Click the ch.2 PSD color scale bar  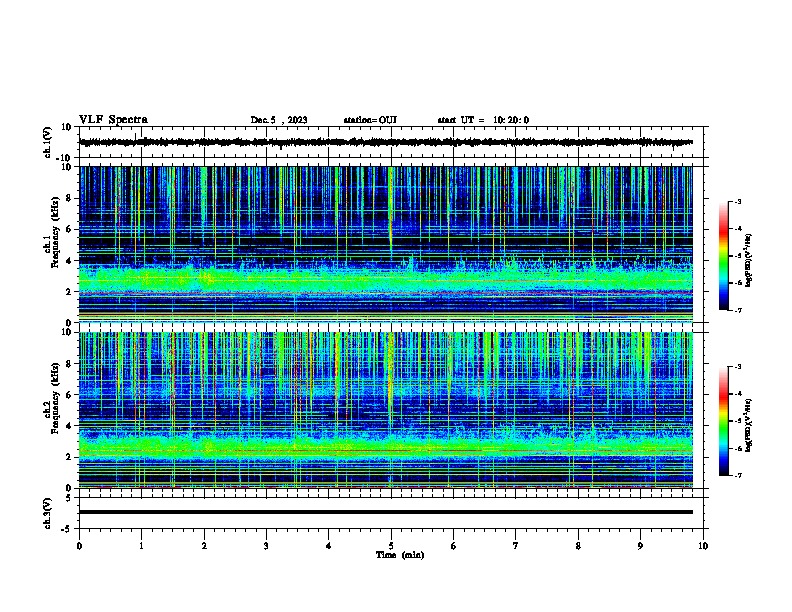723,421
